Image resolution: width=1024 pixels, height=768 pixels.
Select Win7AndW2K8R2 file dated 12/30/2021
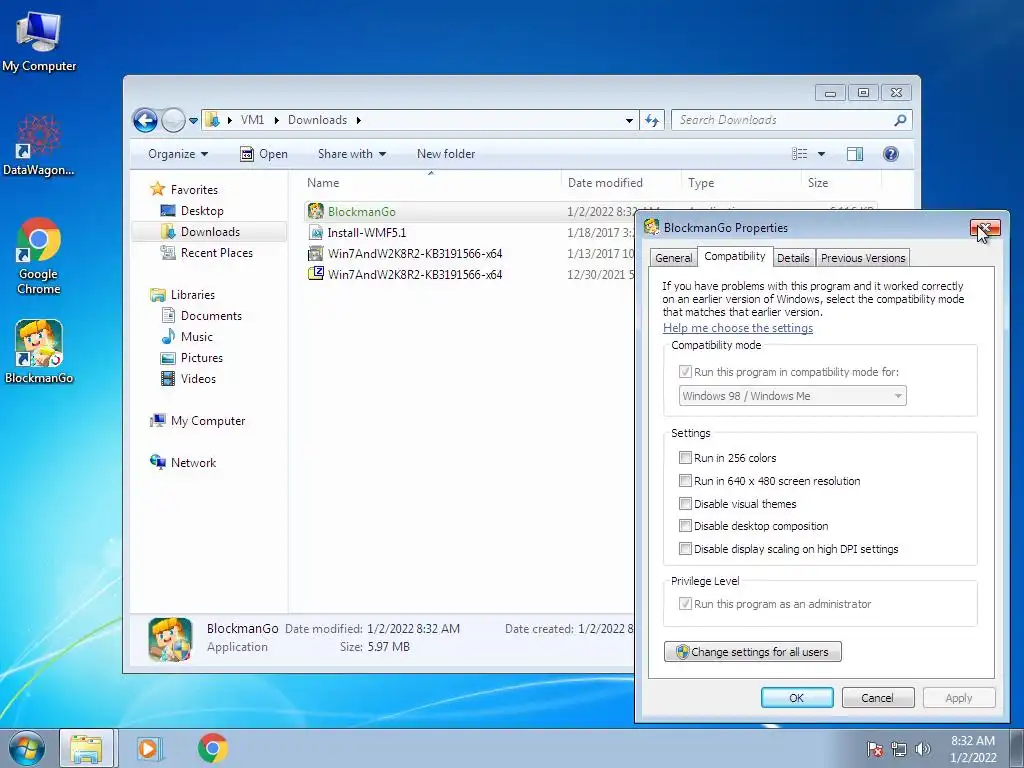point(415,275)
